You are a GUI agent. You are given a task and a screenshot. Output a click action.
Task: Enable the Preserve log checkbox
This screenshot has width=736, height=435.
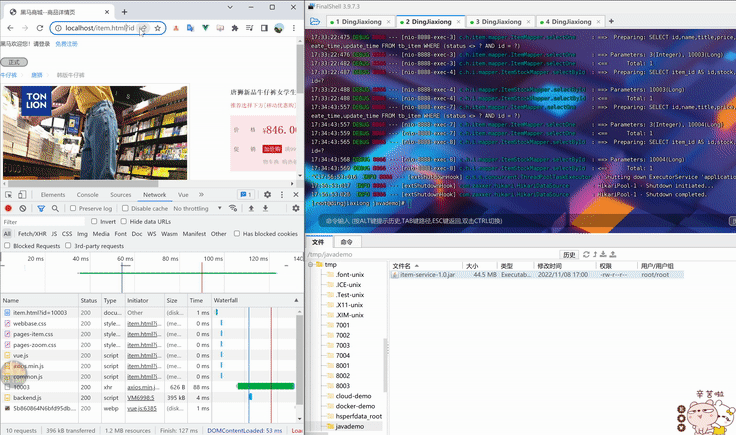[x=72, y=208]
